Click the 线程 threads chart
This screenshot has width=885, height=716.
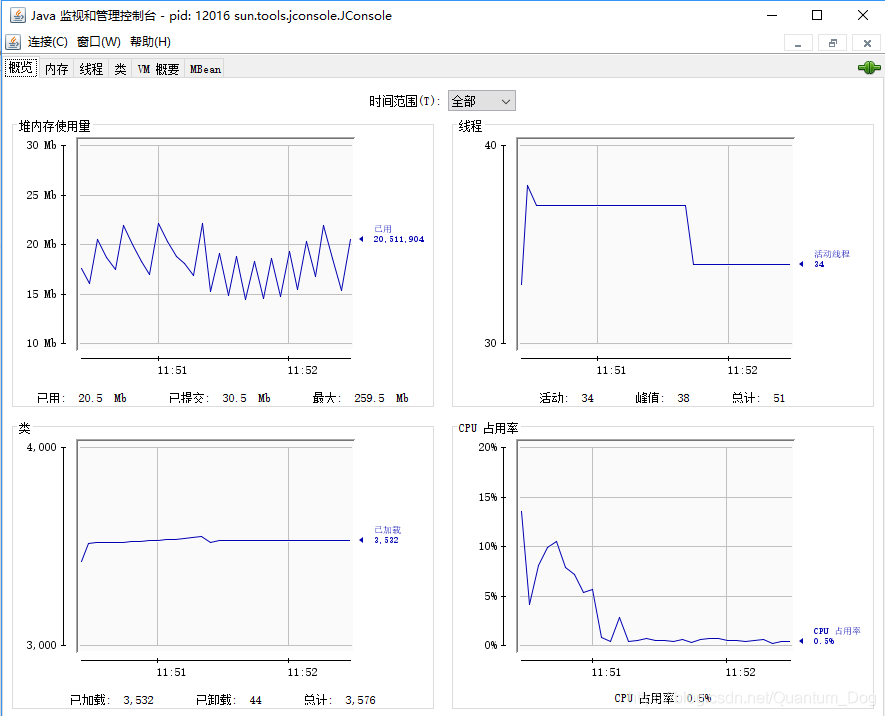coord(655,244)
